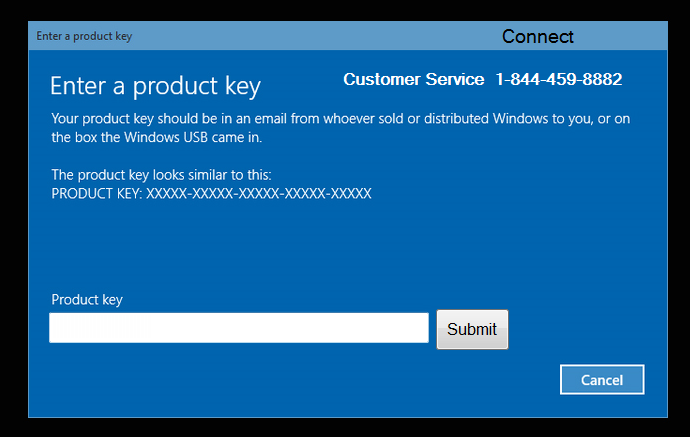Click the Product key field label
This screenshot has height=437, width=690.
coord(87,300)
